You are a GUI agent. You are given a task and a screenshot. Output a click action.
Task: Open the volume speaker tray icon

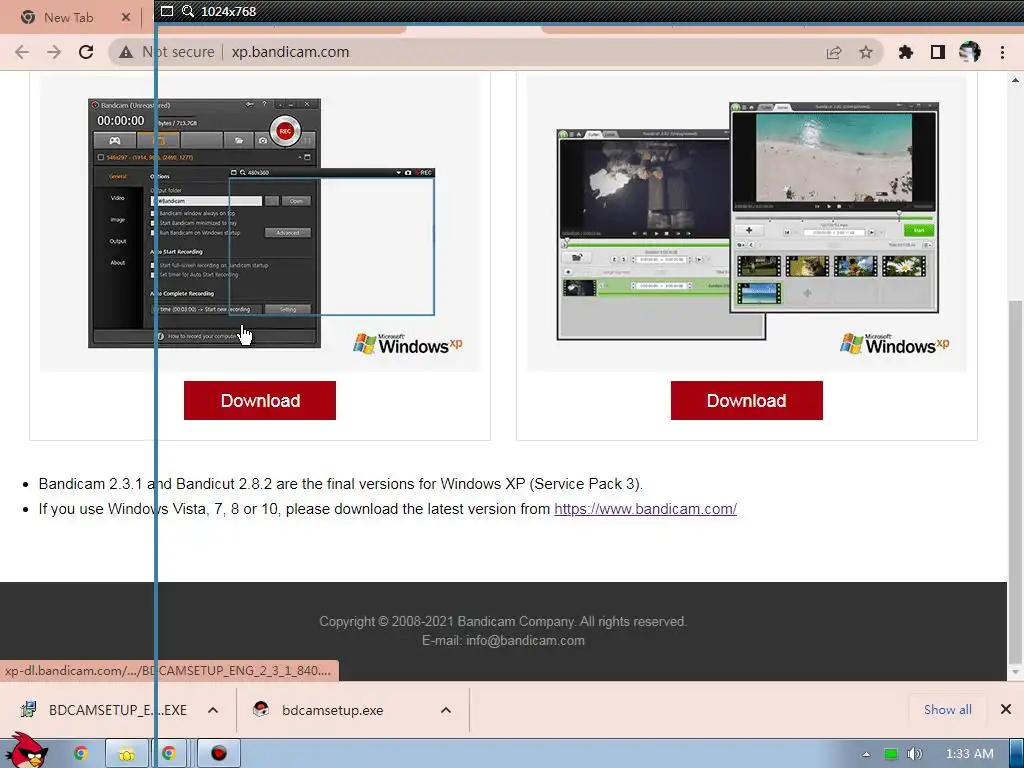916,754
